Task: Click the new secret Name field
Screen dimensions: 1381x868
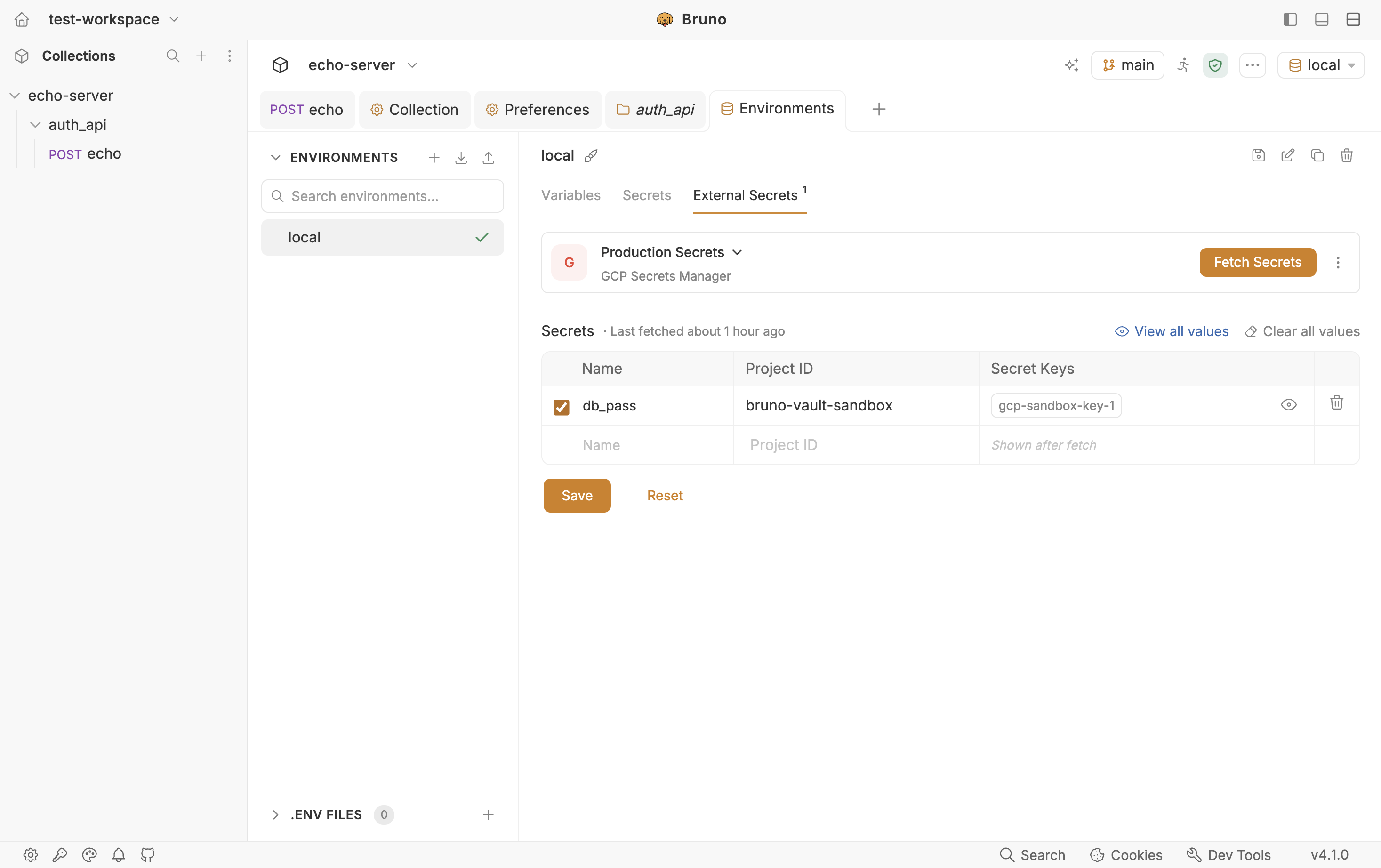Action: (651, 445)
